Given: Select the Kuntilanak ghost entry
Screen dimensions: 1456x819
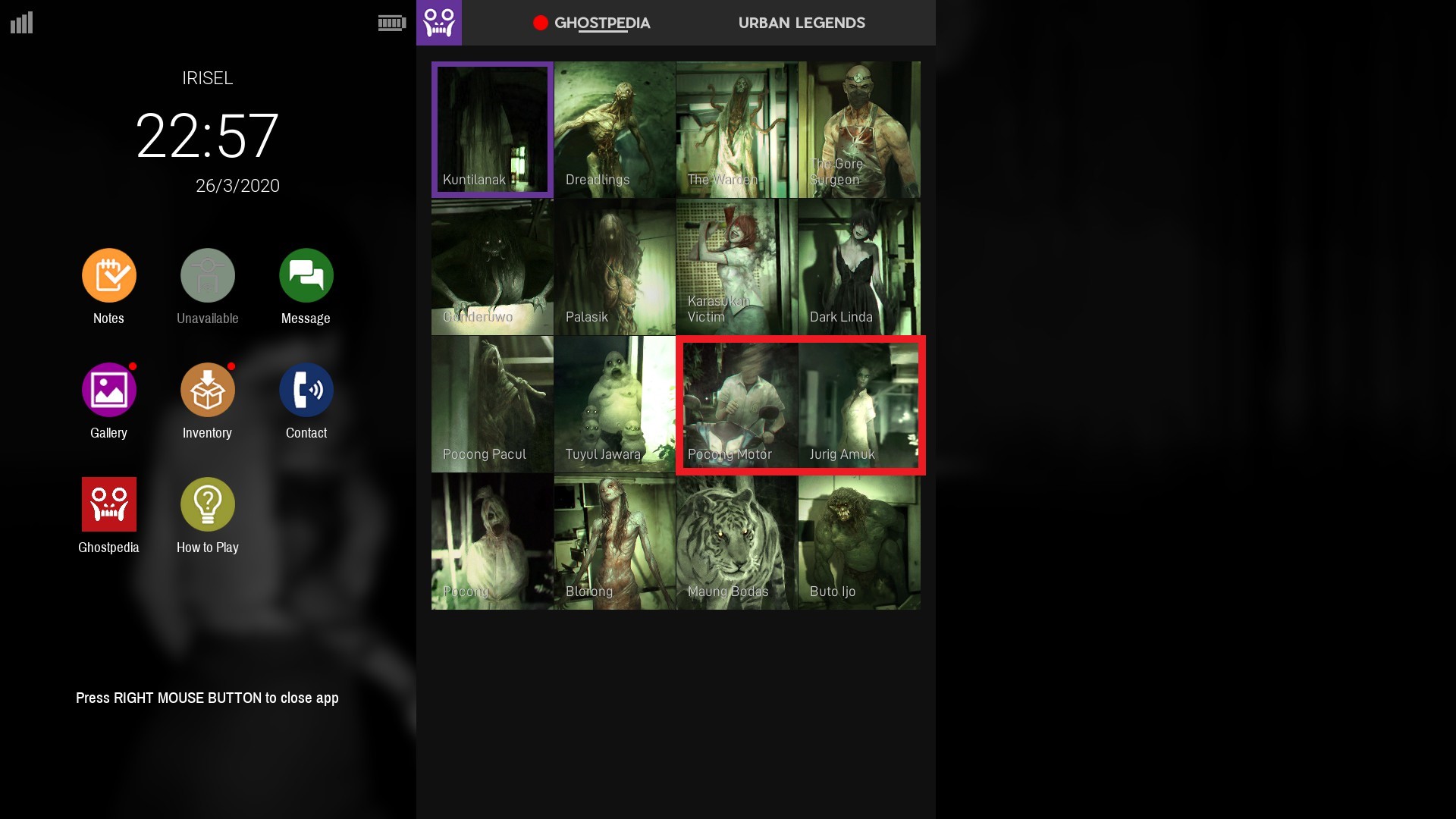Looking at the screenshot, I should pos(492,130).
